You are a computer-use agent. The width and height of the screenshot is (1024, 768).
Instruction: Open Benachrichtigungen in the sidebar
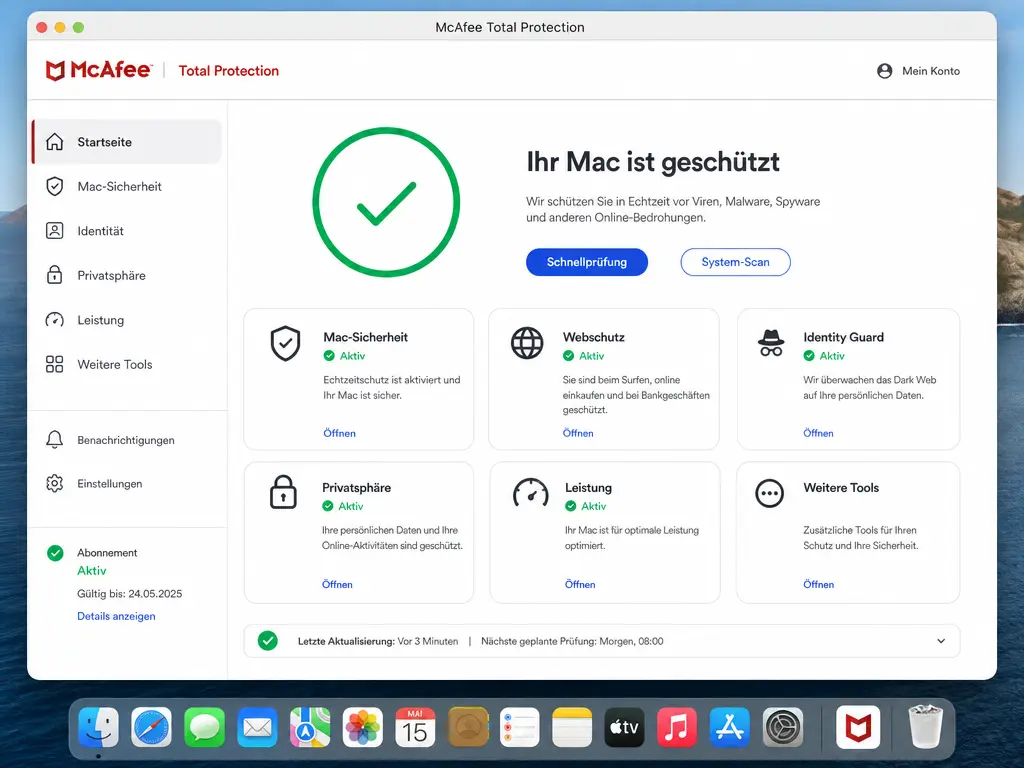coord(127,440)
